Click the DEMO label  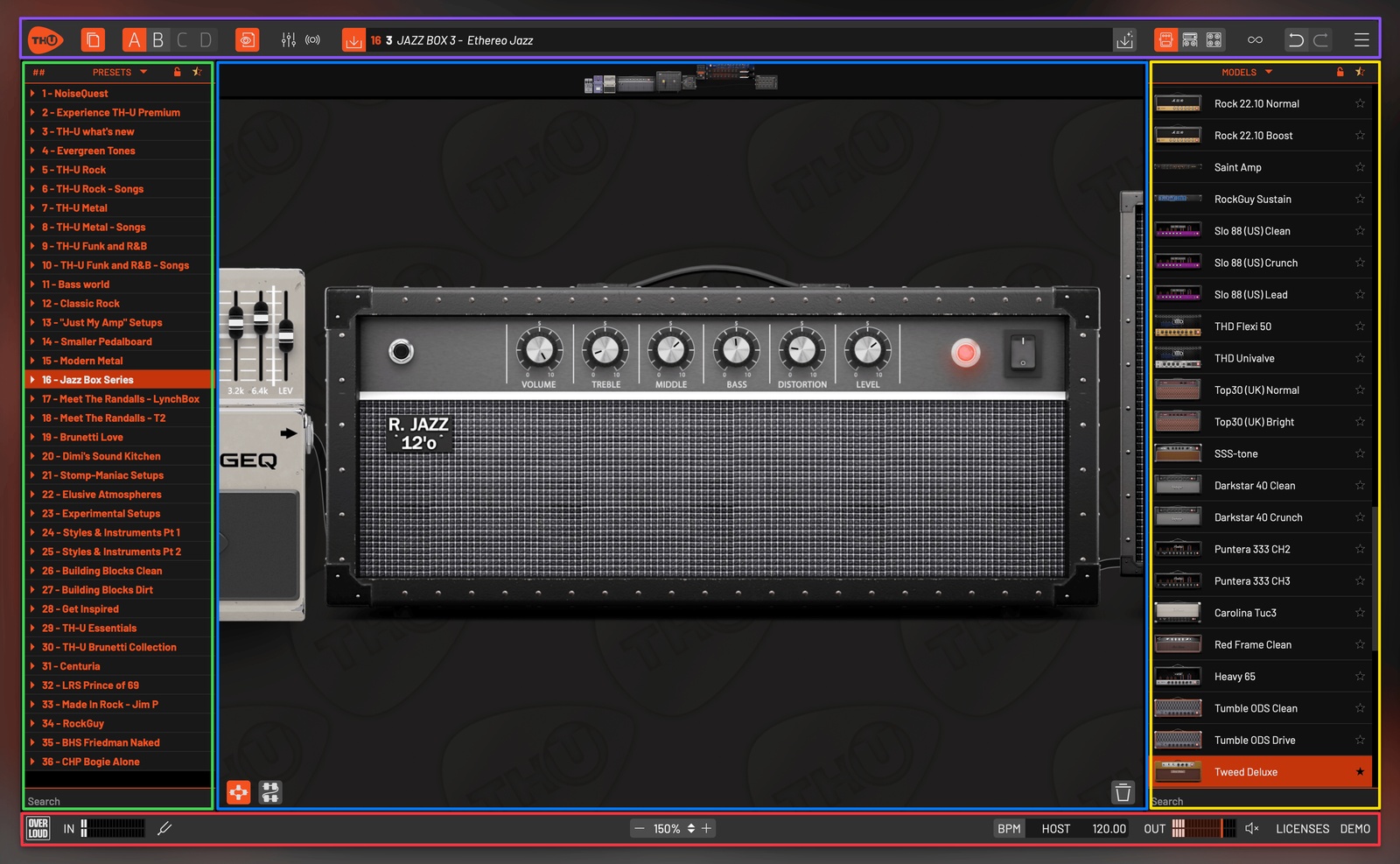click(1354, 828)
